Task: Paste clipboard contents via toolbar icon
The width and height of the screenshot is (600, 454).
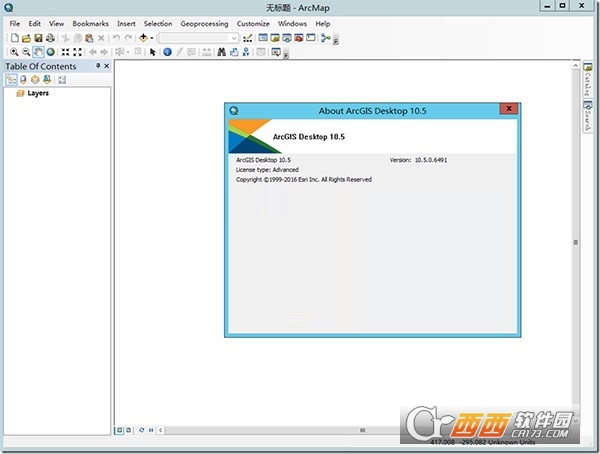Action: coord(89,38)
